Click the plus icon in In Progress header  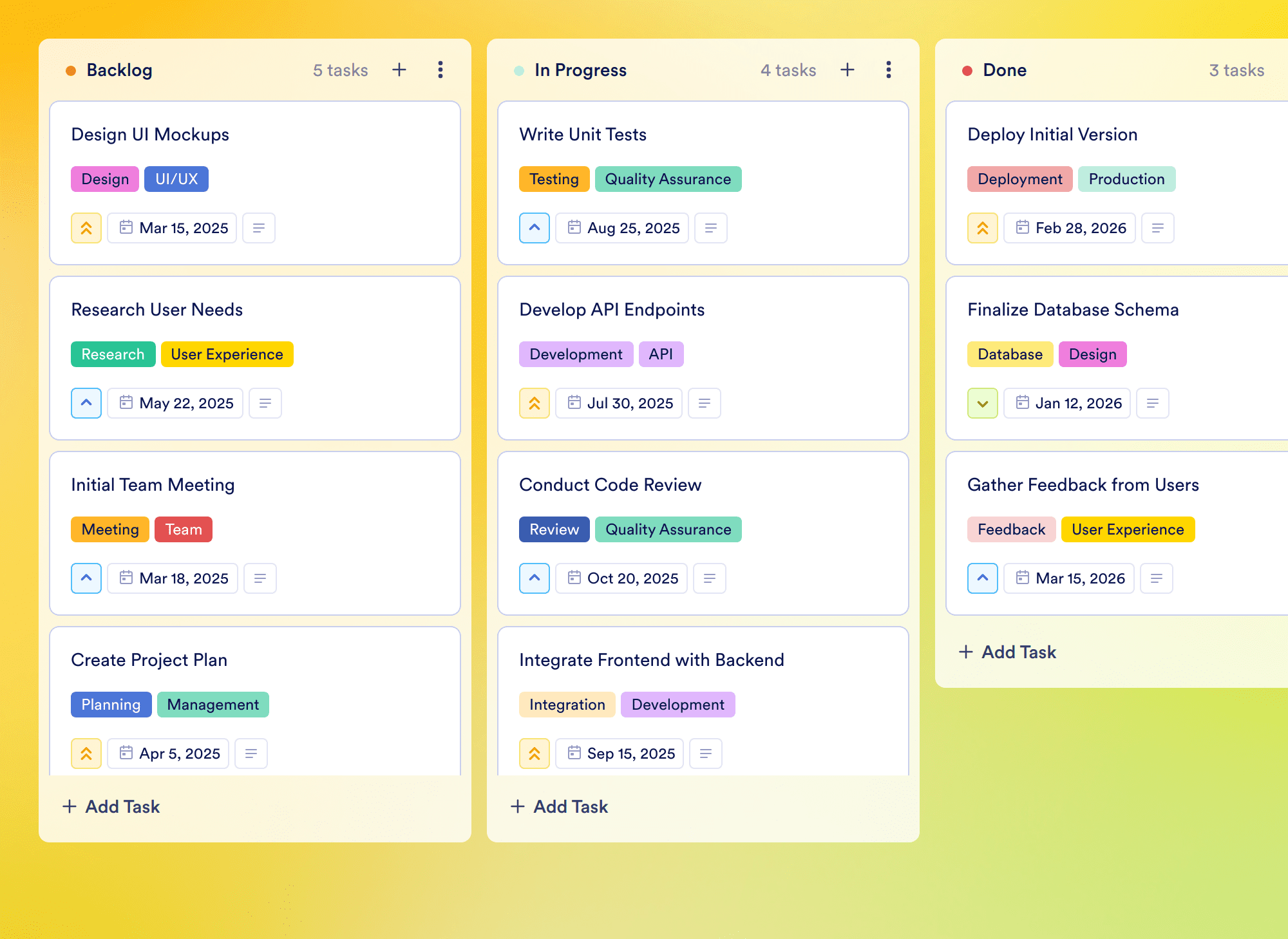click(848, 70)
